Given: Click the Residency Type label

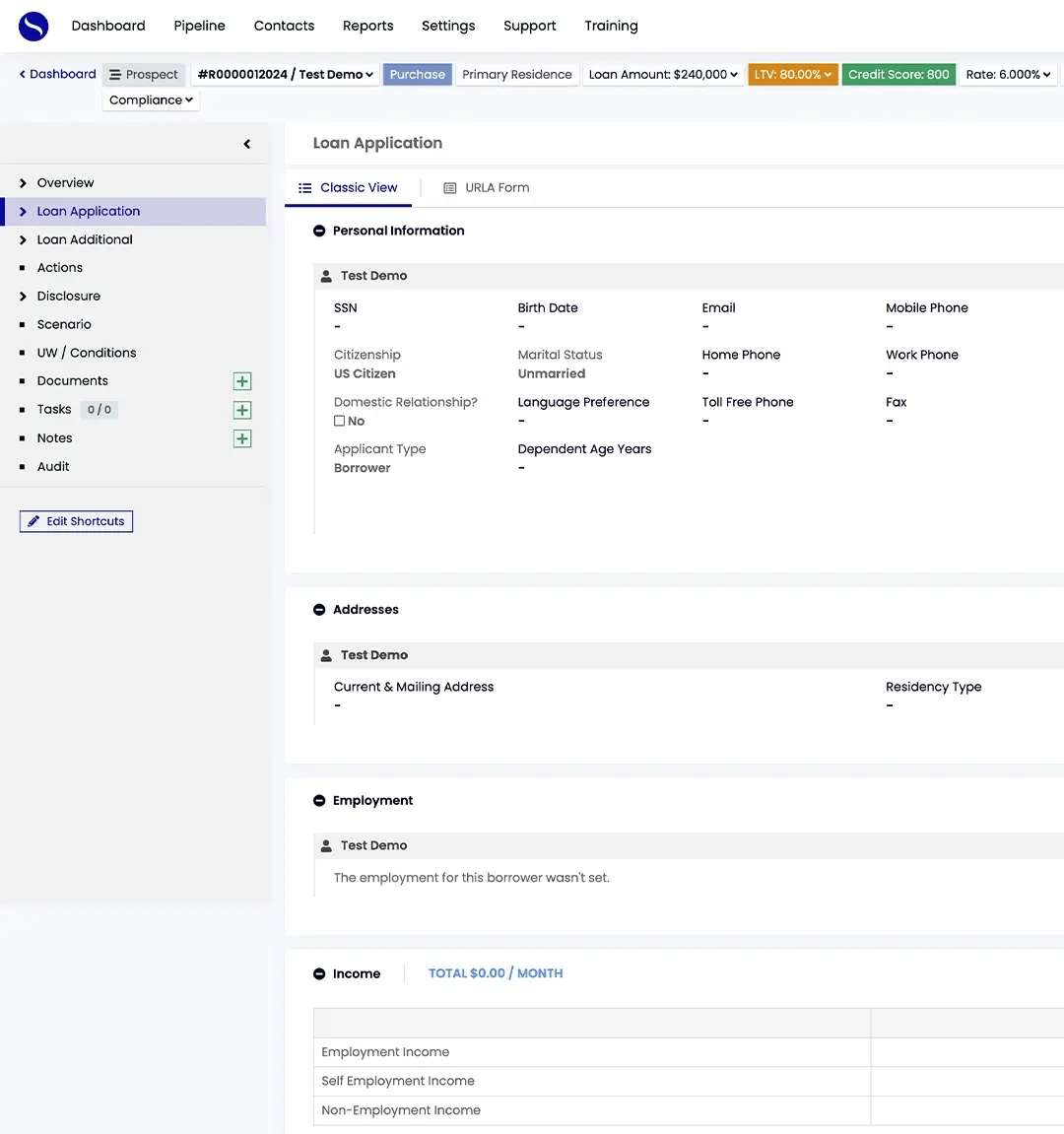Looking at the screenshot, I should click(934, 687).
